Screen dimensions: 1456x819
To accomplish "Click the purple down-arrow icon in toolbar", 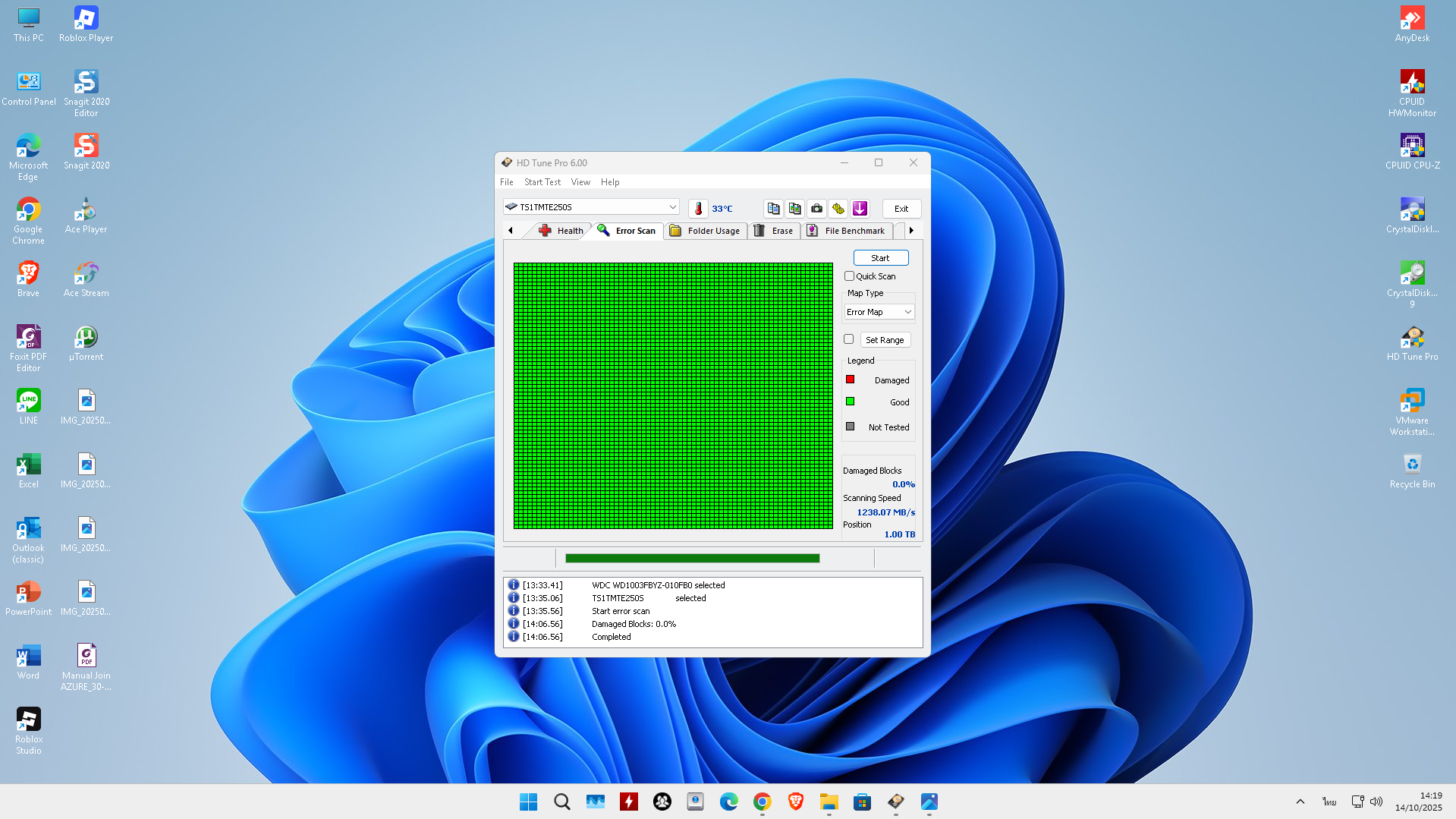I will (x=860, y=209).
